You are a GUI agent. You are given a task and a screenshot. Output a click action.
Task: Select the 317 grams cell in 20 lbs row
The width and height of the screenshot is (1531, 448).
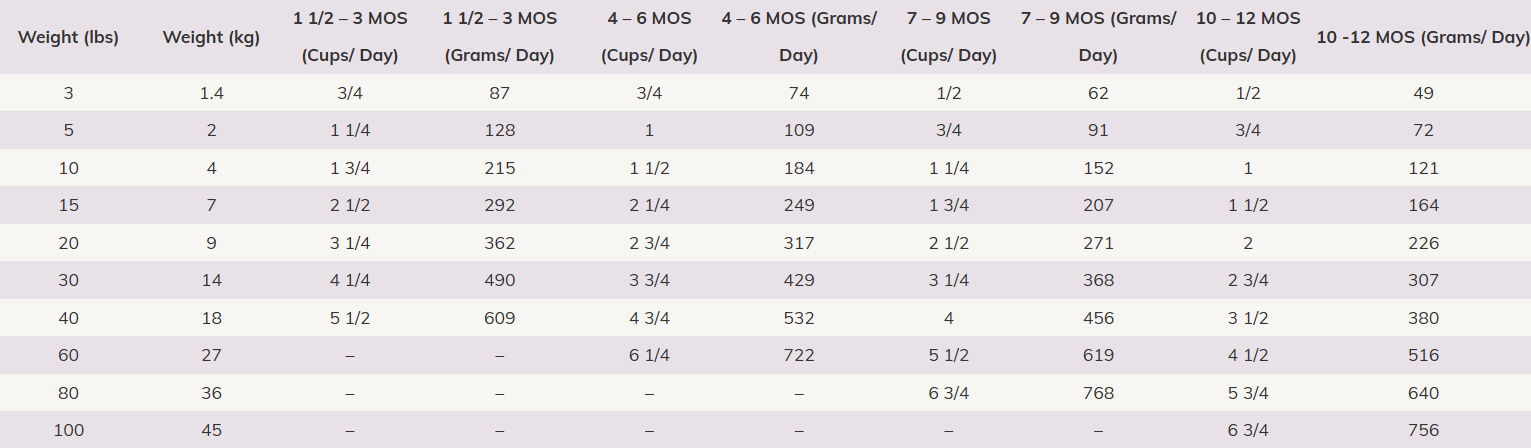click(x=799, y=243)
